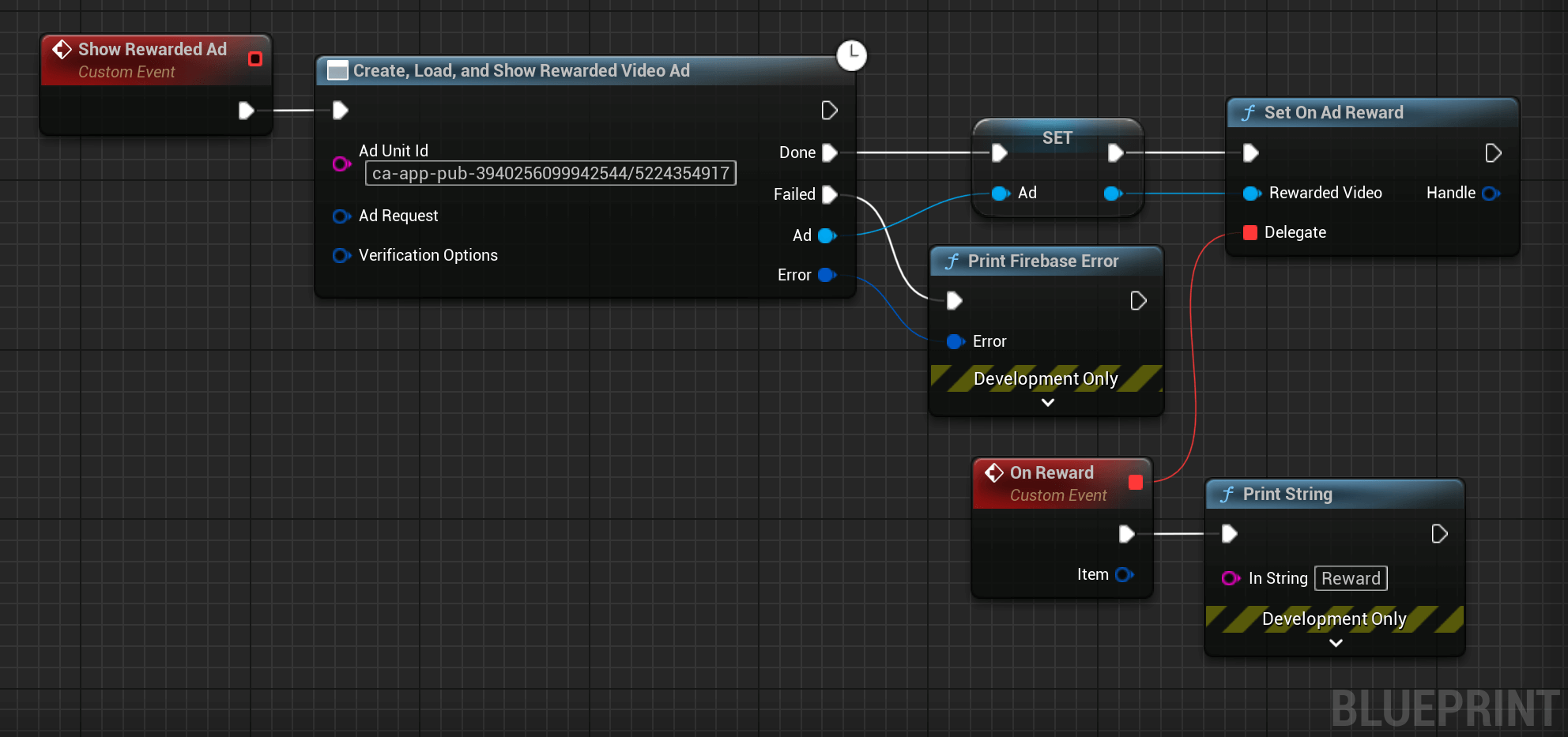Edit the In String field containing Reward
The width and height of the screenshot is (1568, 737).
(1351, 579)
